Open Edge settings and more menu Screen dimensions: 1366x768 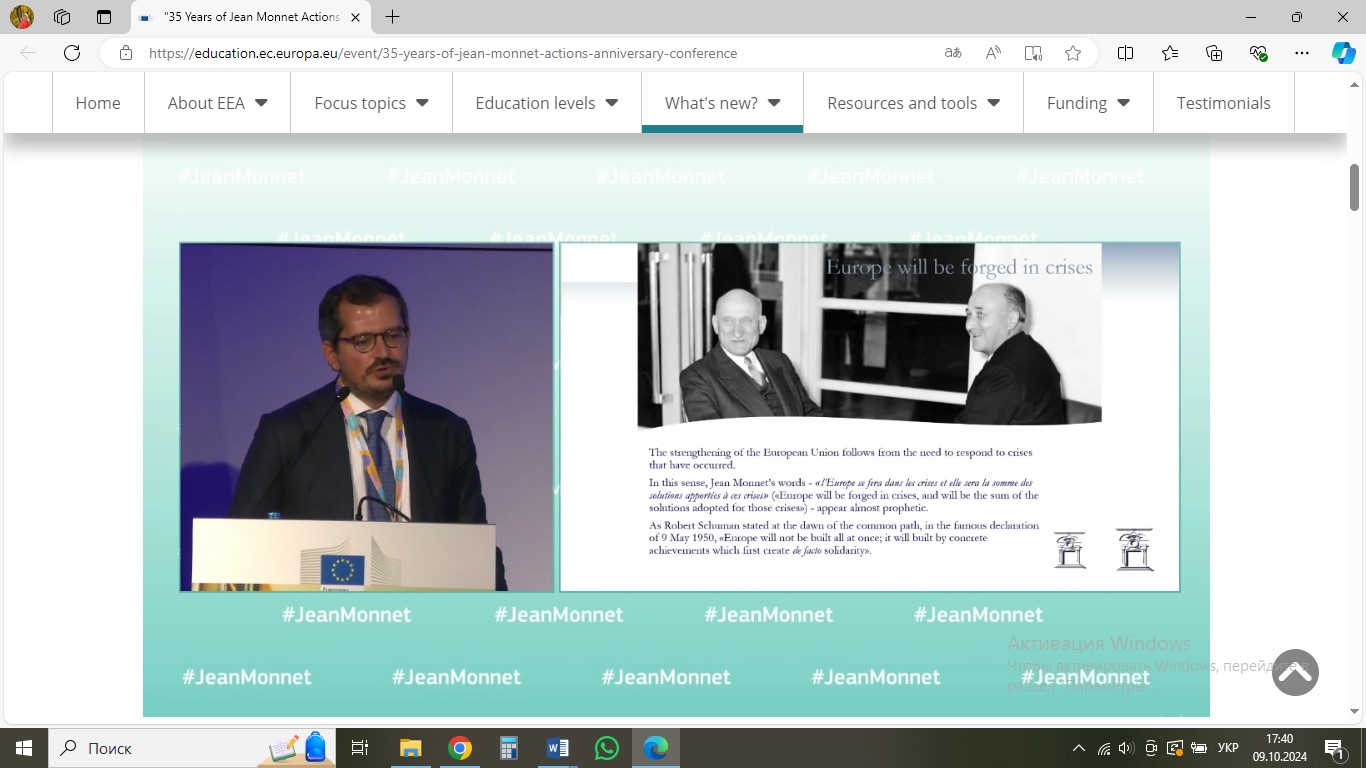click(x=1301, y=53)
